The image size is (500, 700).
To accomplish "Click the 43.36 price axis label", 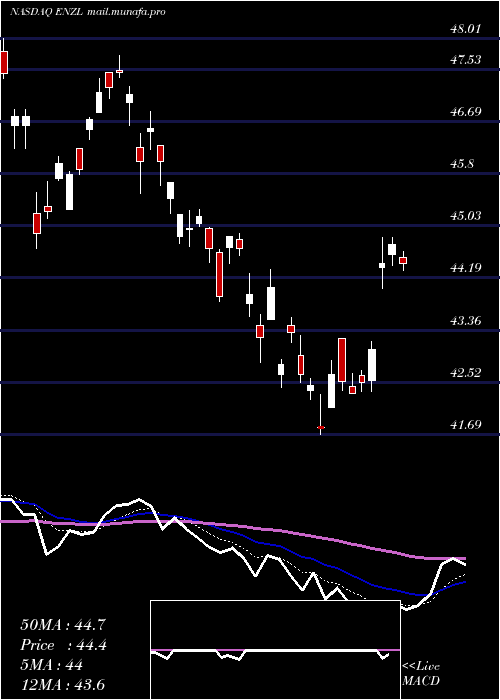I will [x=466, y=321].
